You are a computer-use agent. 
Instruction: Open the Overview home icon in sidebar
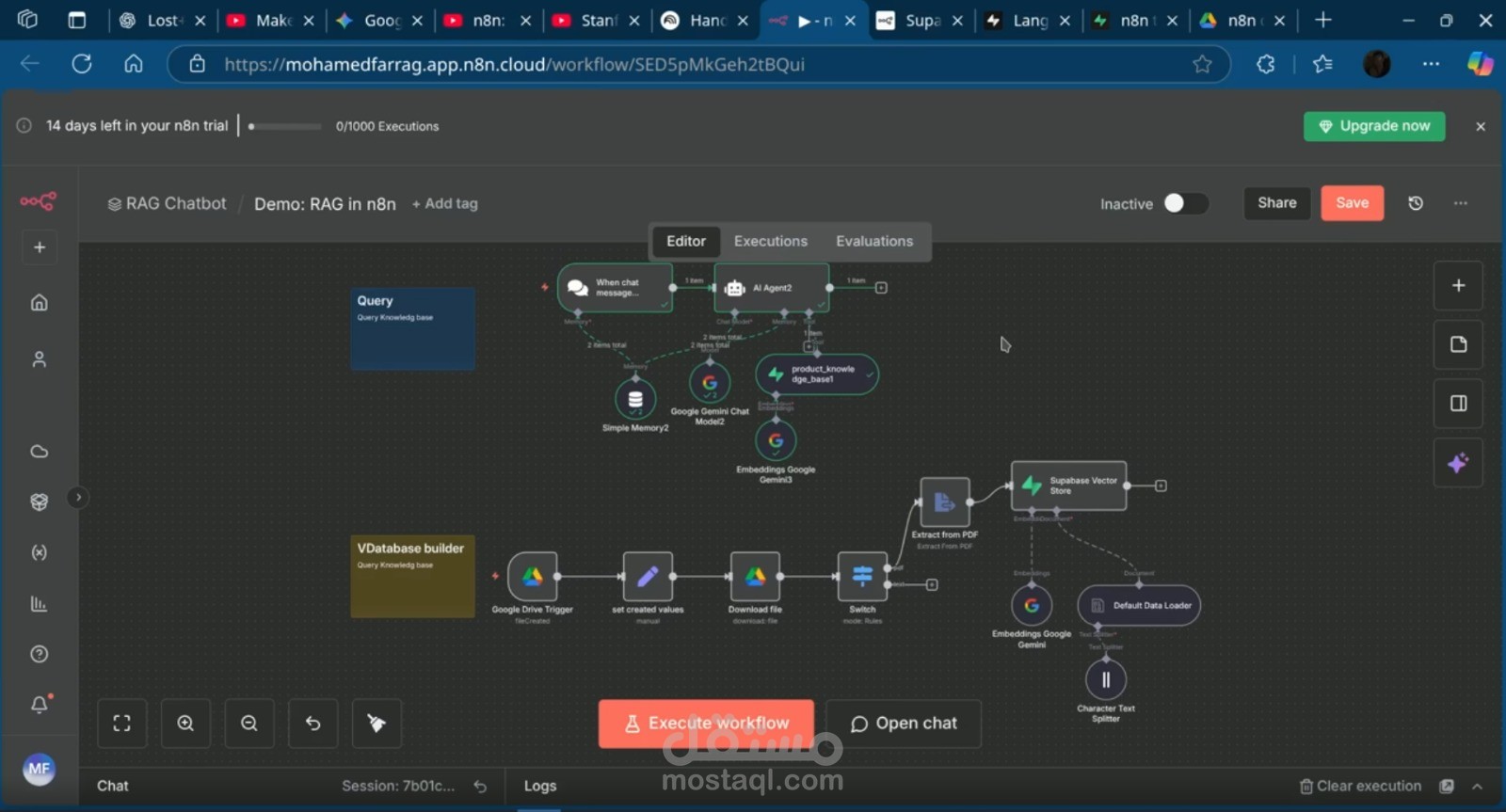click(x=40, y=302)
